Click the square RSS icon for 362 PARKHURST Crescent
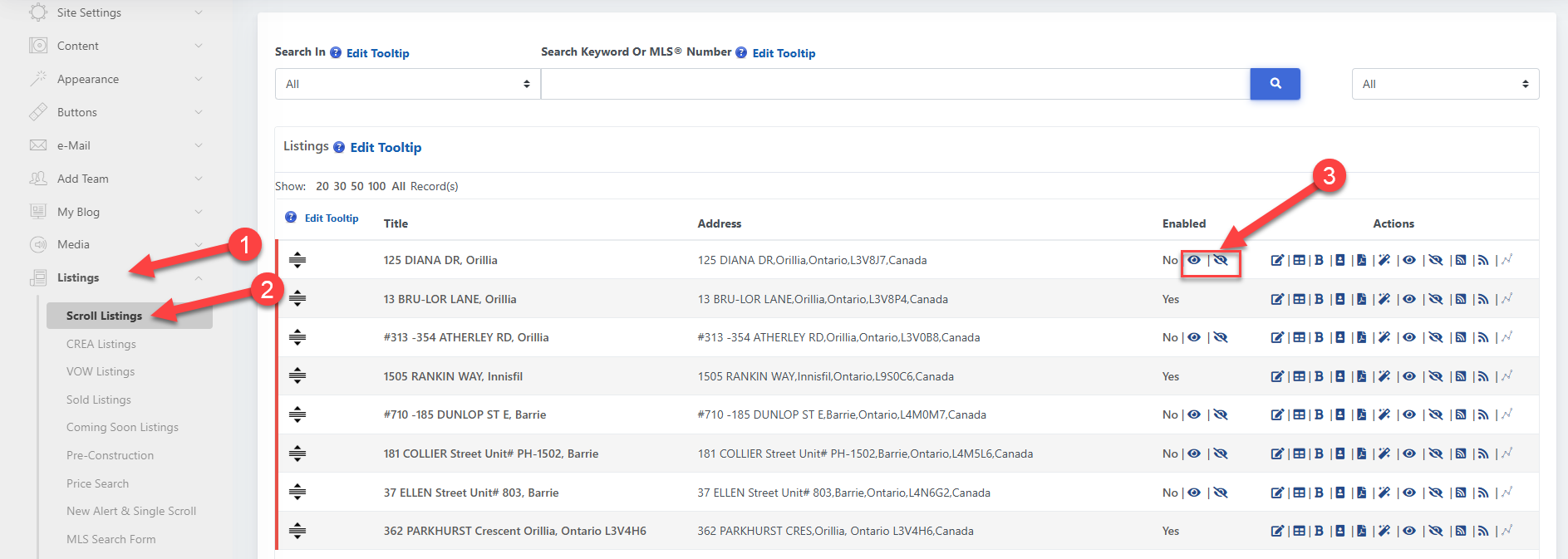1568x559 pixels. (x=1461, y=531)
